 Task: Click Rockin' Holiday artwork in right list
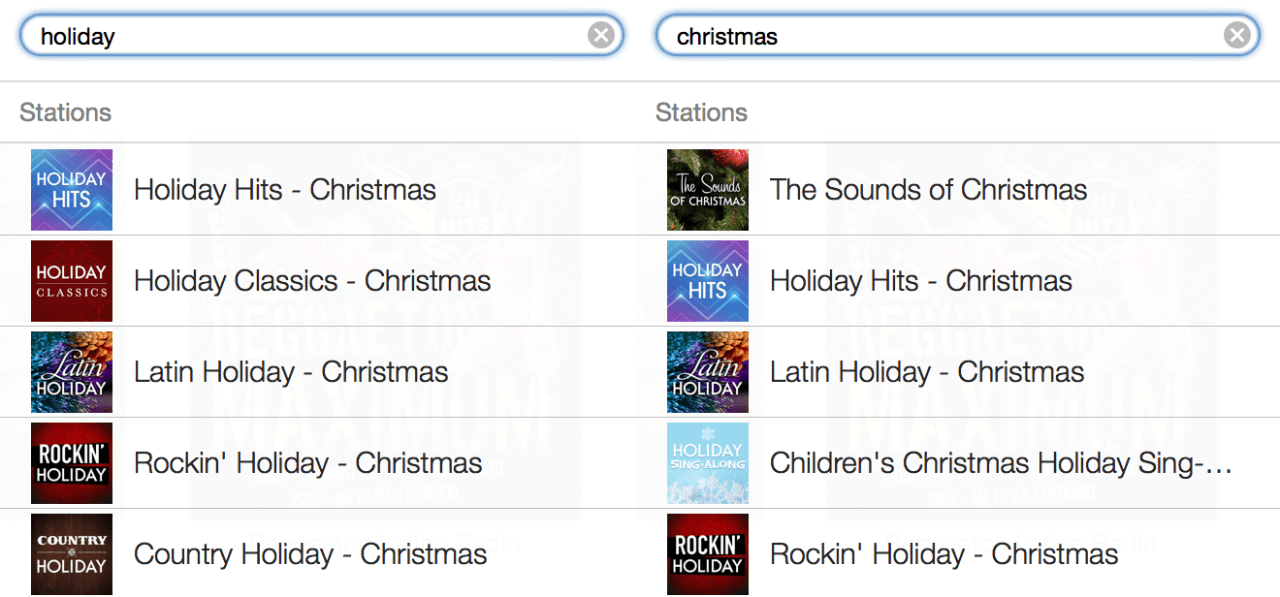[x=708, y=554]
